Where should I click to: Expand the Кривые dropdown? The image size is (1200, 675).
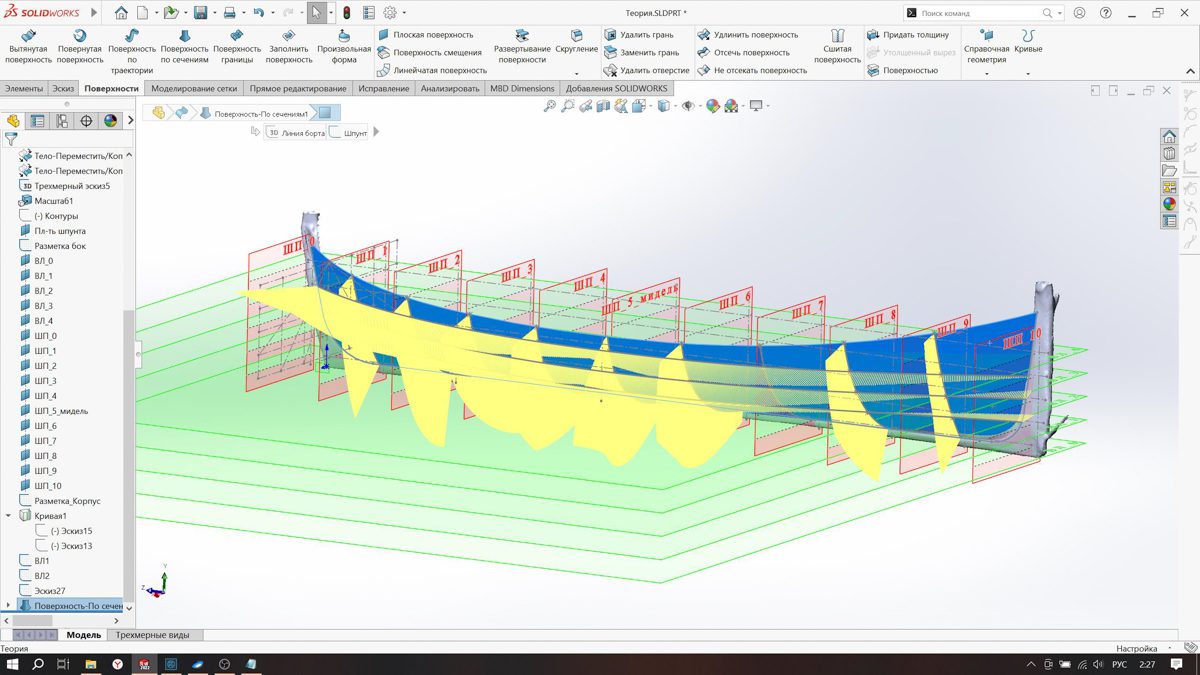pyautogui.click(x=1027, y=72)
